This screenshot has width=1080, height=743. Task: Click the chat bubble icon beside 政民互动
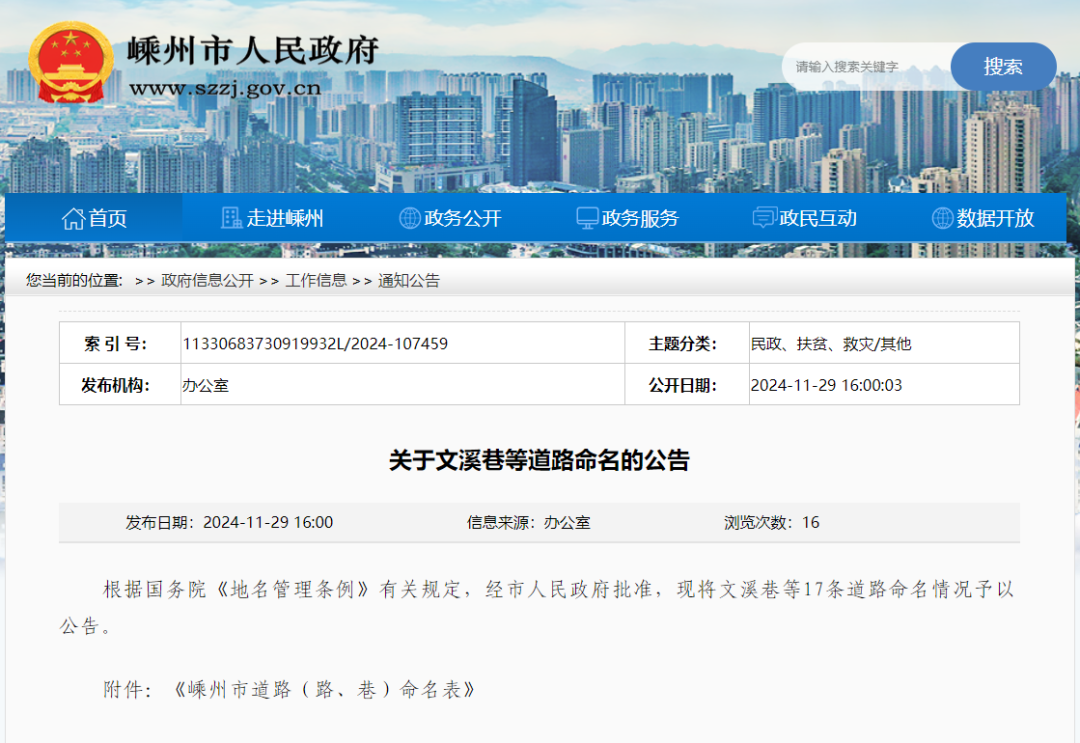point(765,218)
